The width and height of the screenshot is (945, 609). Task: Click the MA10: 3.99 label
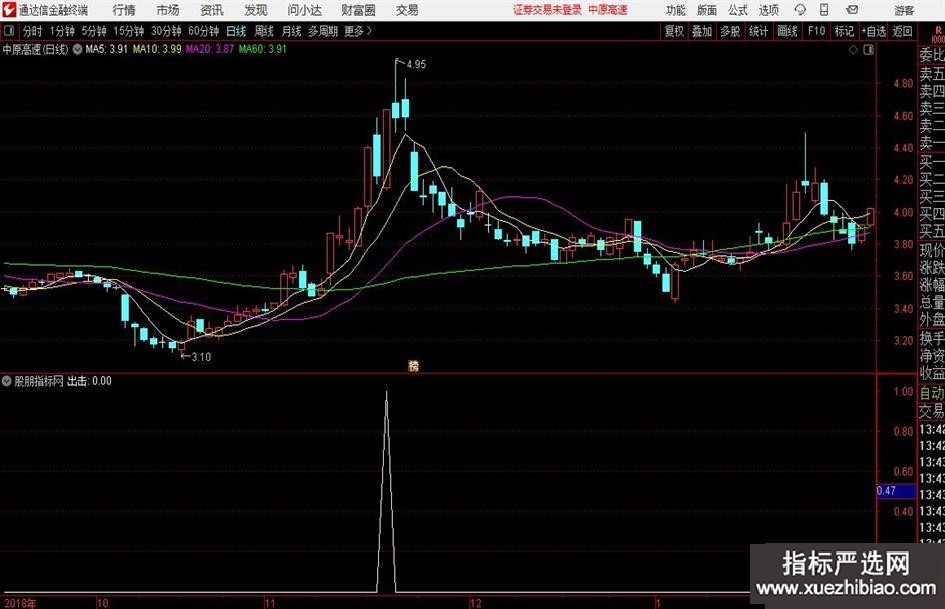pyautogui.click(x=157, y=49)
